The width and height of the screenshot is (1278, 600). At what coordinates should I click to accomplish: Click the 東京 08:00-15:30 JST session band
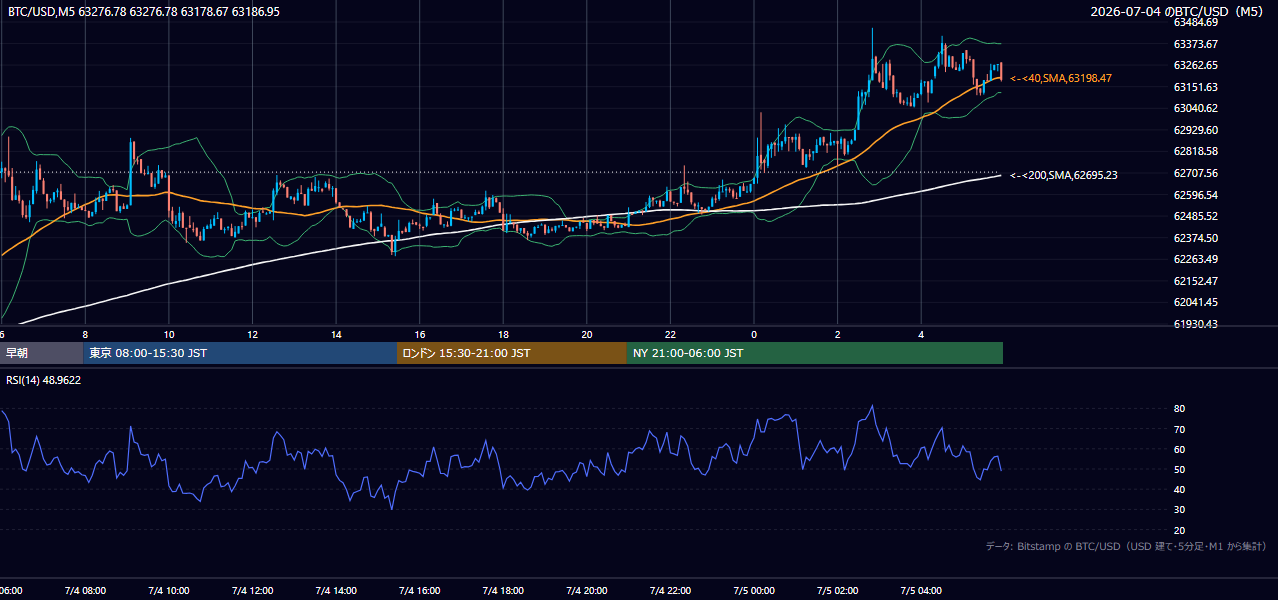[240, 353]
